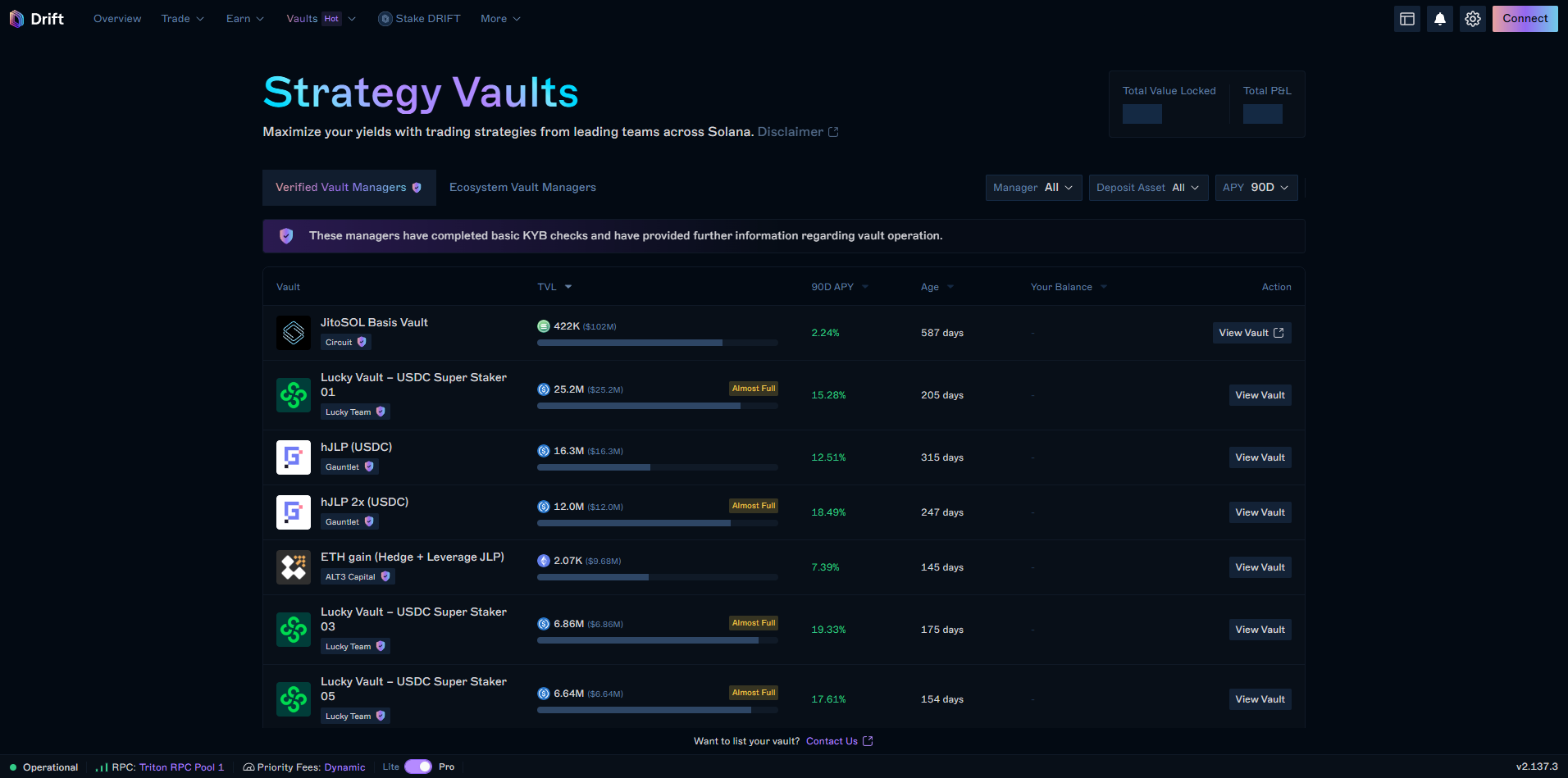Open the Trade menu

pyautogui.click(x=181, y=18)
